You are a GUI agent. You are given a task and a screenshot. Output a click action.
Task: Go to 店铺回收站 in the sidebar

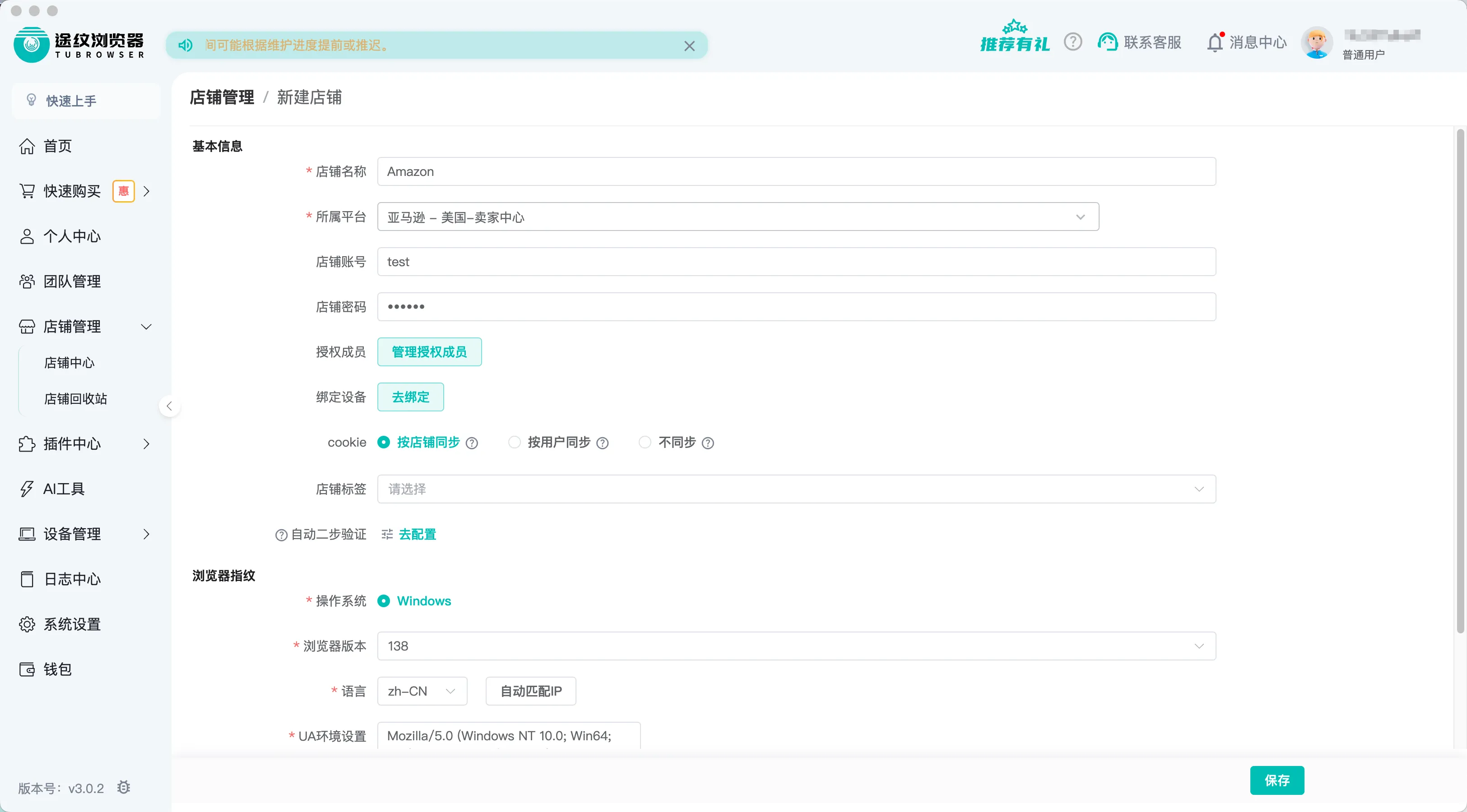[x=76, y=399]
